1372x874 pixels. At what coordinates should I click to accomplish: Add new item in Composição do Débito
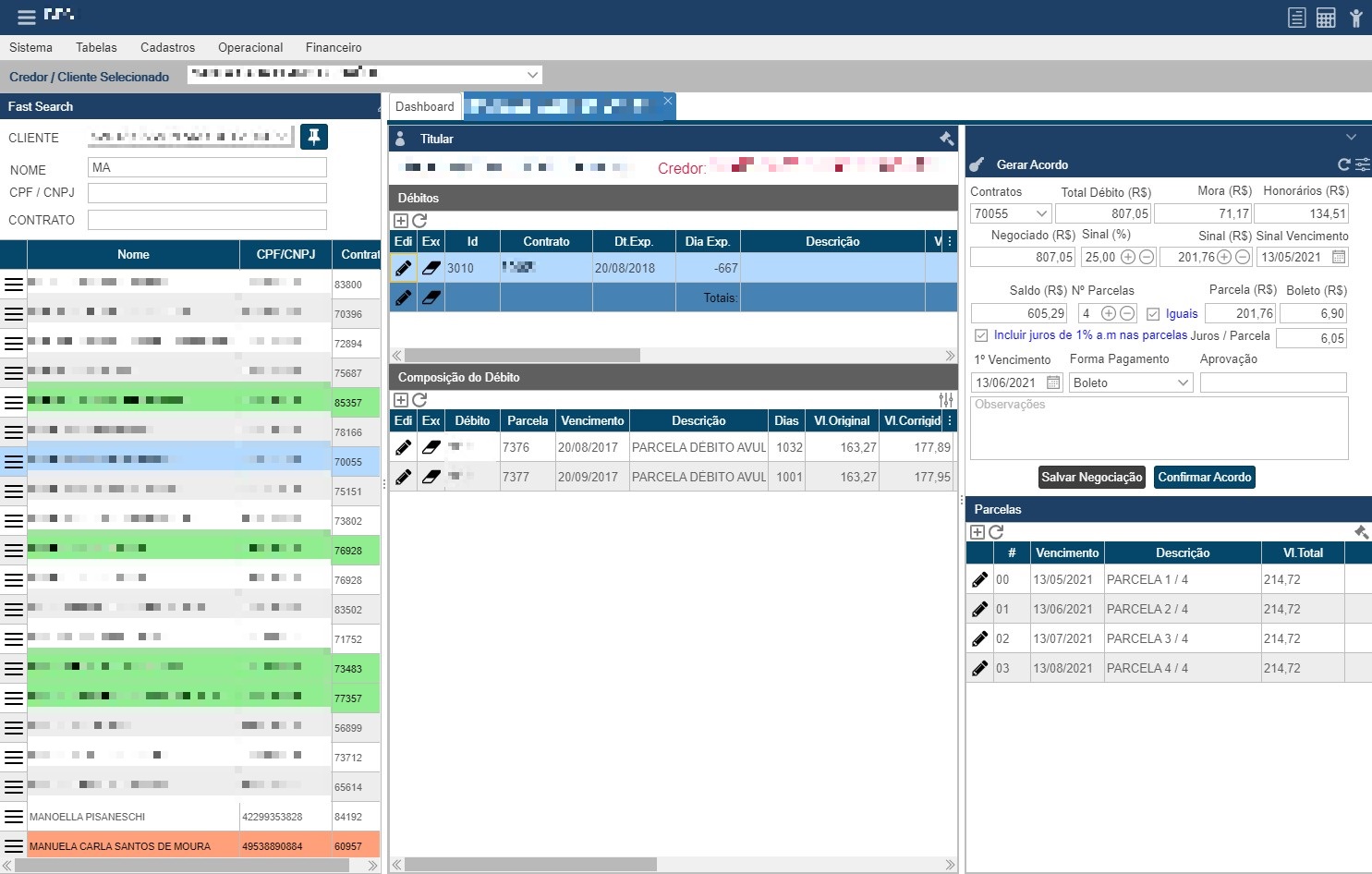pyautogui.click(x=401, y=400)
